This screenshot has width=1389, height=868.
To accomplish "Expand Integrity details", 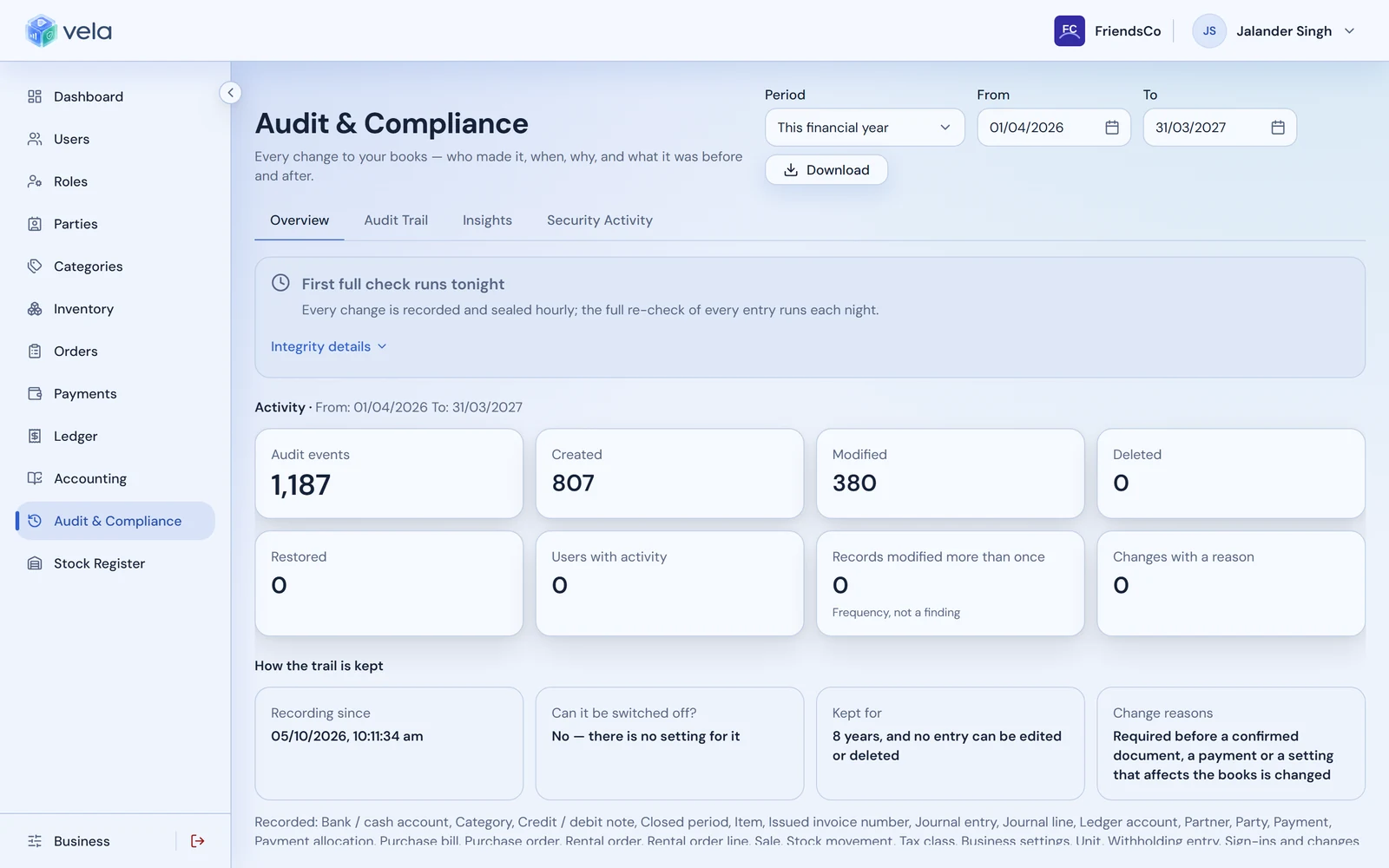I will tap(329, 346).
